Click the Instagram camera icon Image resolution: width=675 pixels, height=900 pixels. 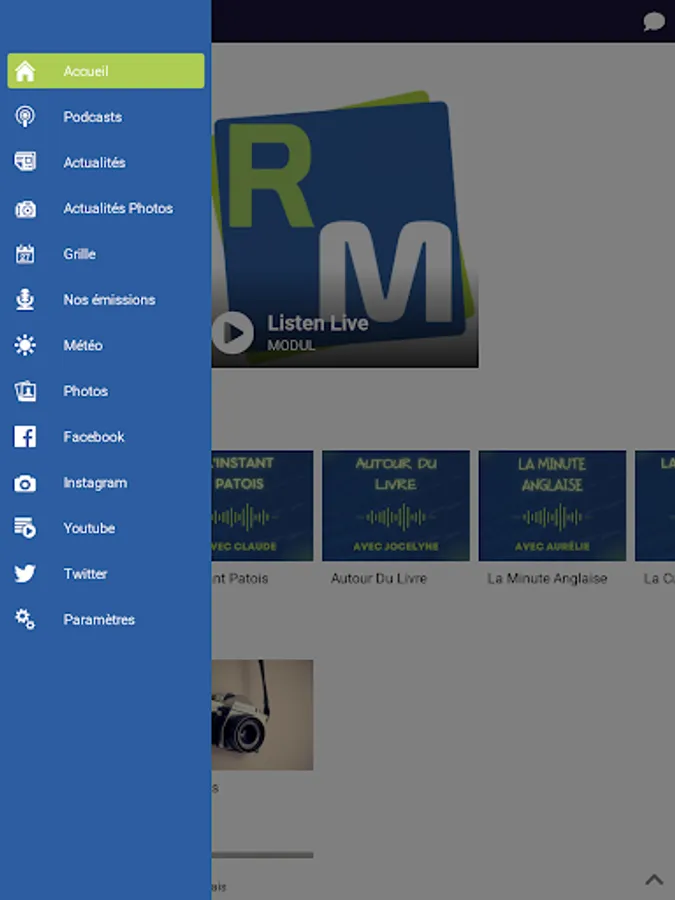25,483
